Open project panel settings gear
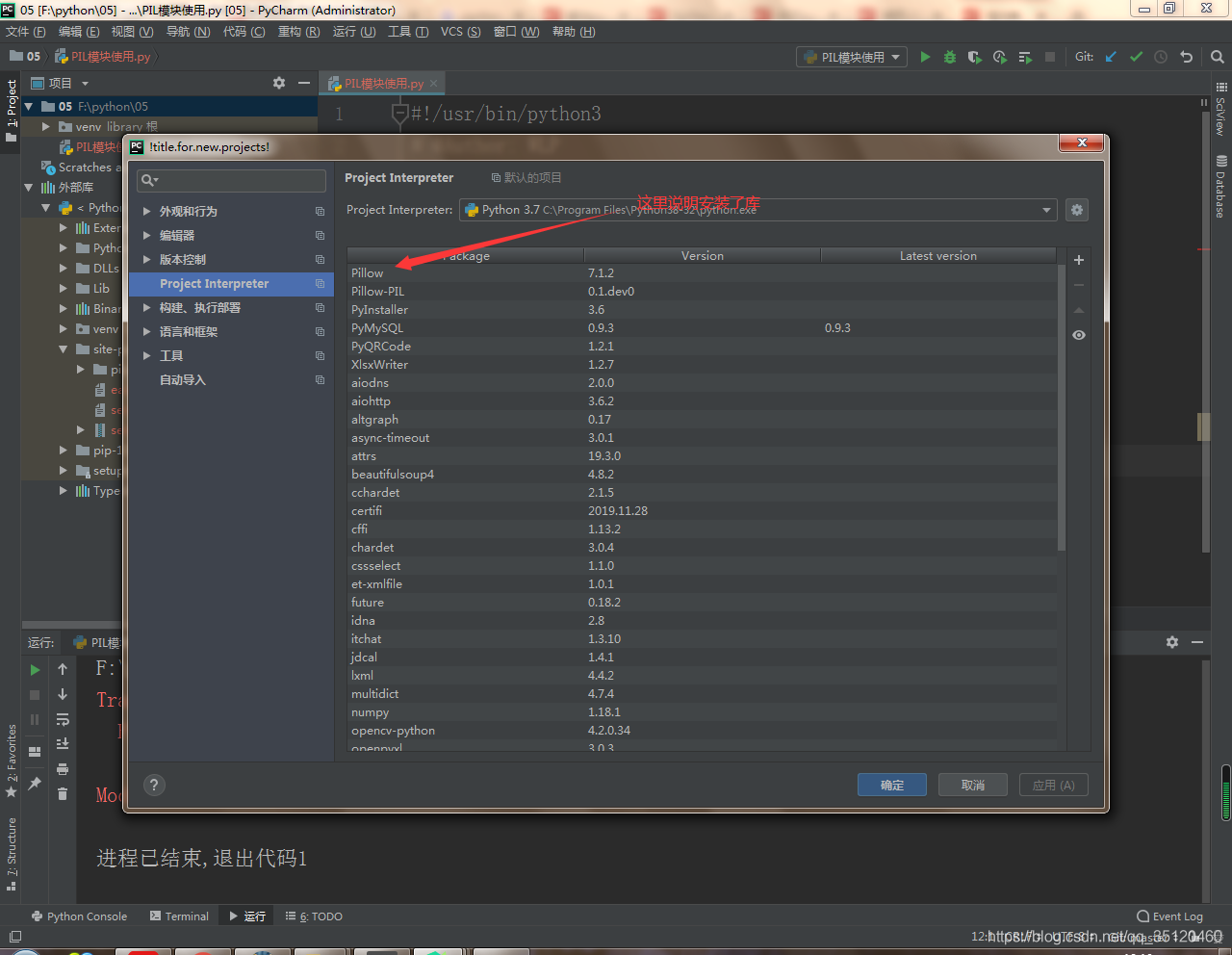Viewport: 1232px width, 955px height. [x=279, y=83]
